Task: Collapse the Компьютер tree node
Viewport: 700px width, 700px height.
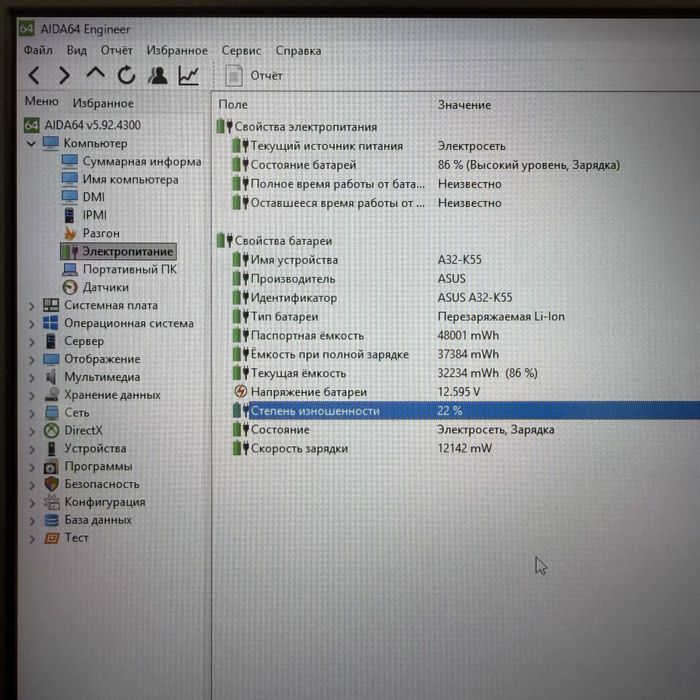Action: click(x=31, y=144)
